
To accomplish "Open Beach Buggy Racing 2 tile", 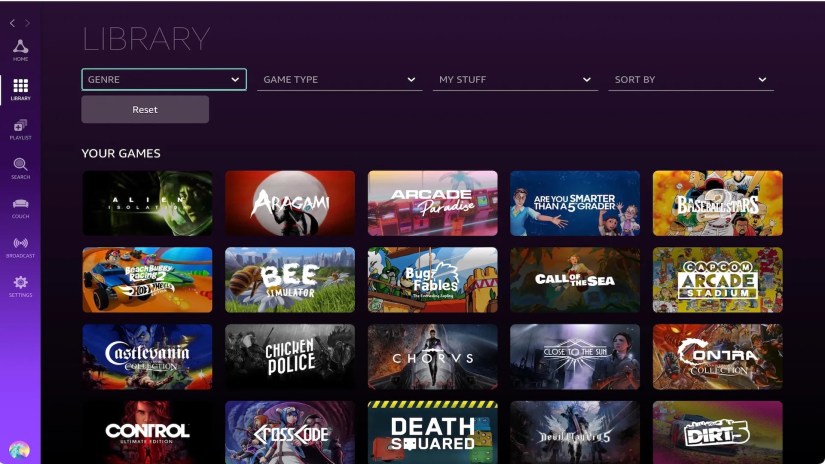I will coord(147,280).
